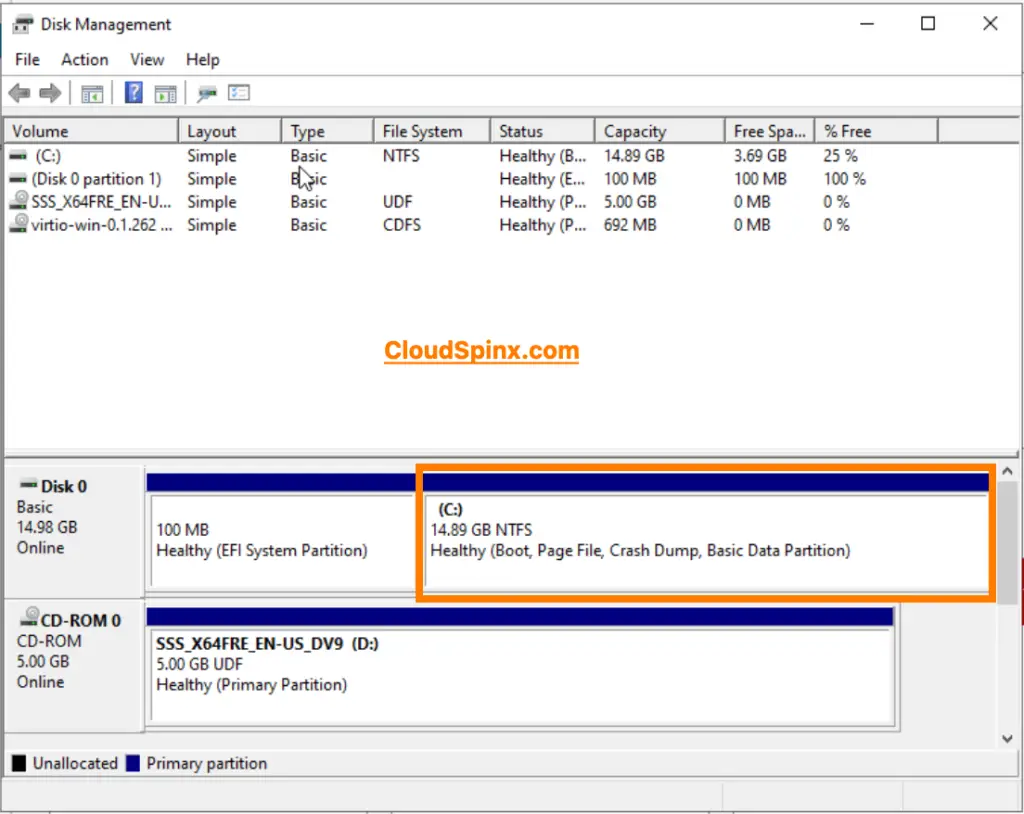Toggle the Show/Hide Action Pane icon
Image resolution: width=1024 pixels, height=814 pixels.
pos(165,92)
